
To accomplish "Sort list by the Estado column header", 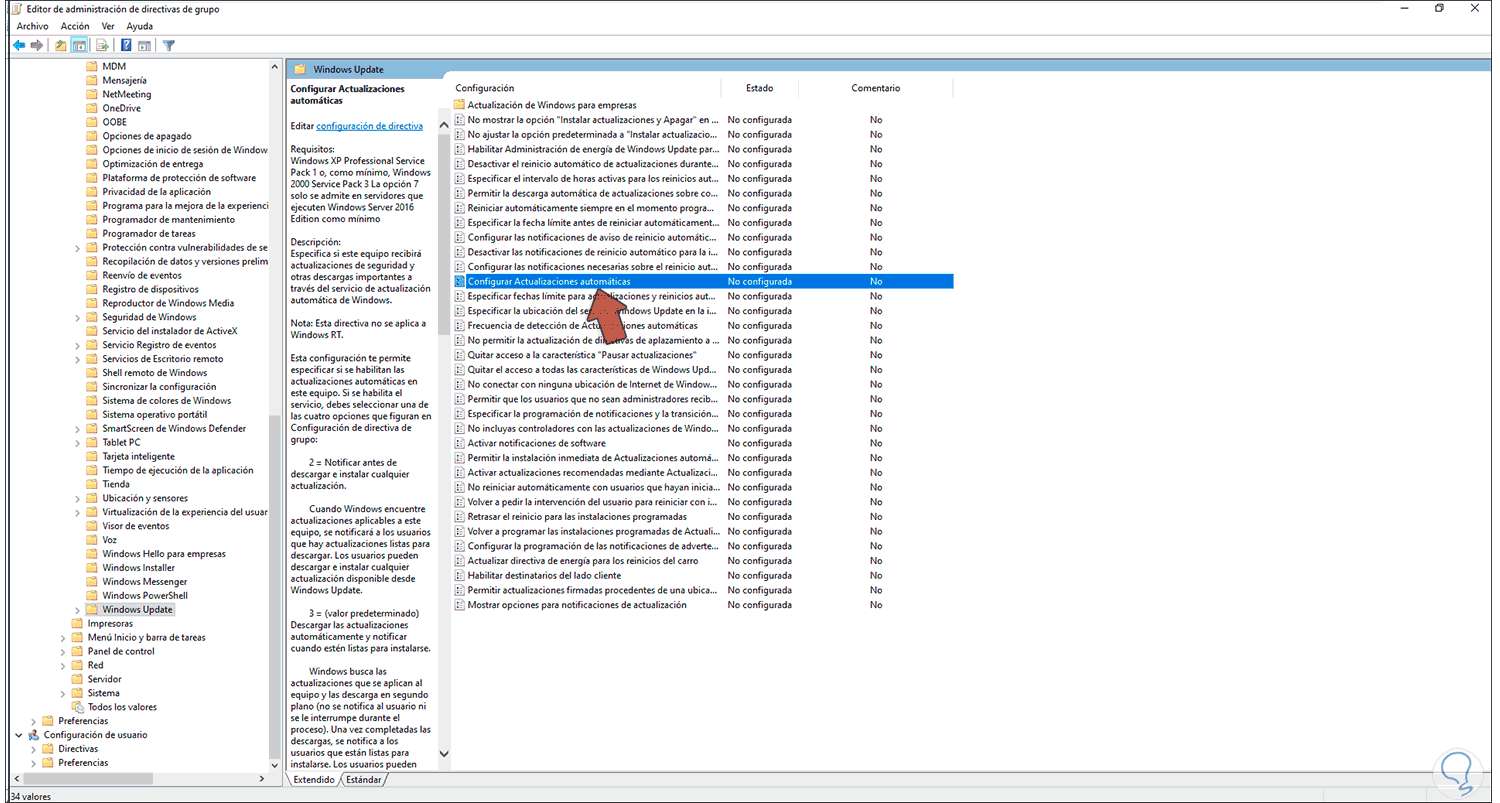I will pos(759,88).
